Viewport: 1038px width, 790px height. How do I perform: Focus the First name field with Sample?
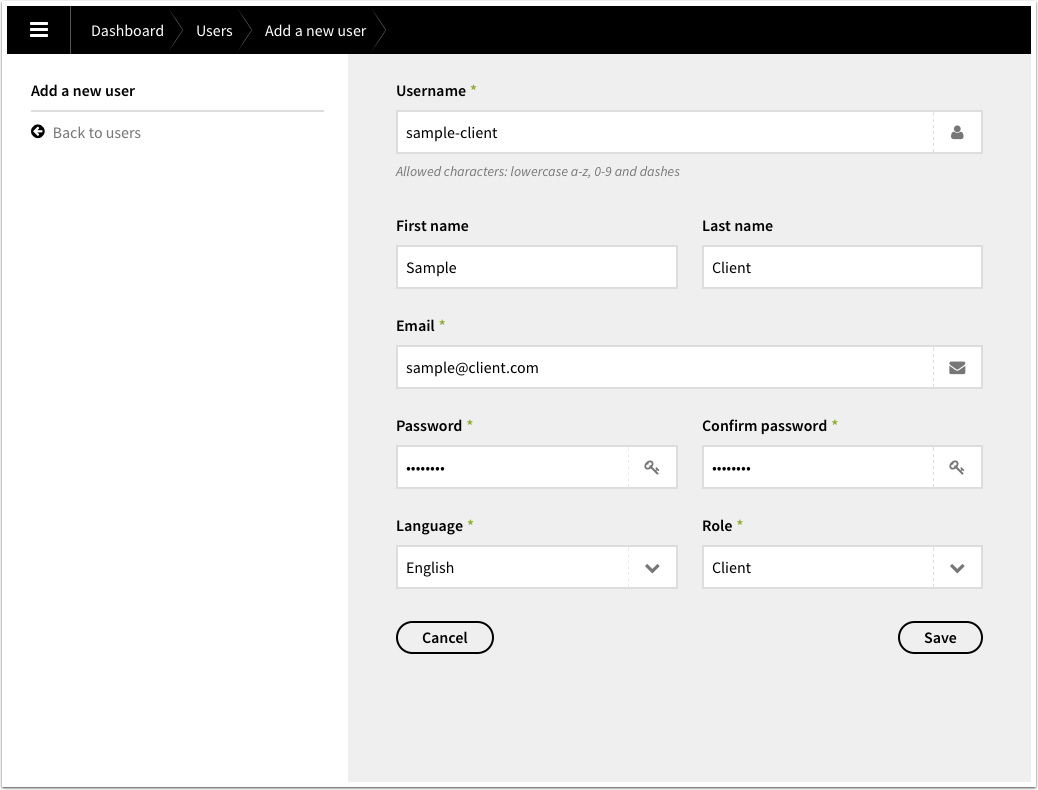click(x=537, y=268)
